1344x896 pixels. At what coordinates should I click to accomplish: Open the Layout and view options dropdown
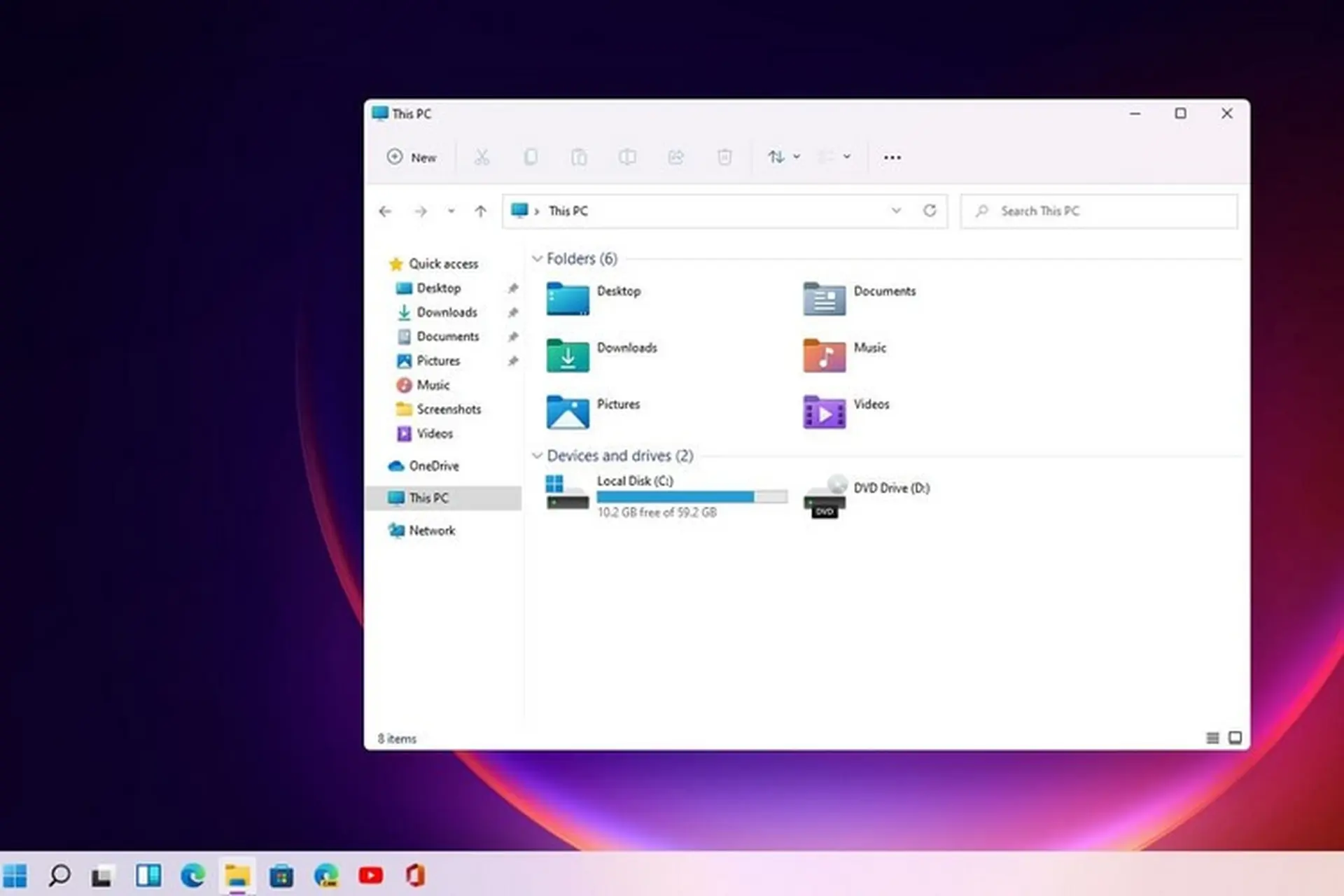click(x=834, y=157)
